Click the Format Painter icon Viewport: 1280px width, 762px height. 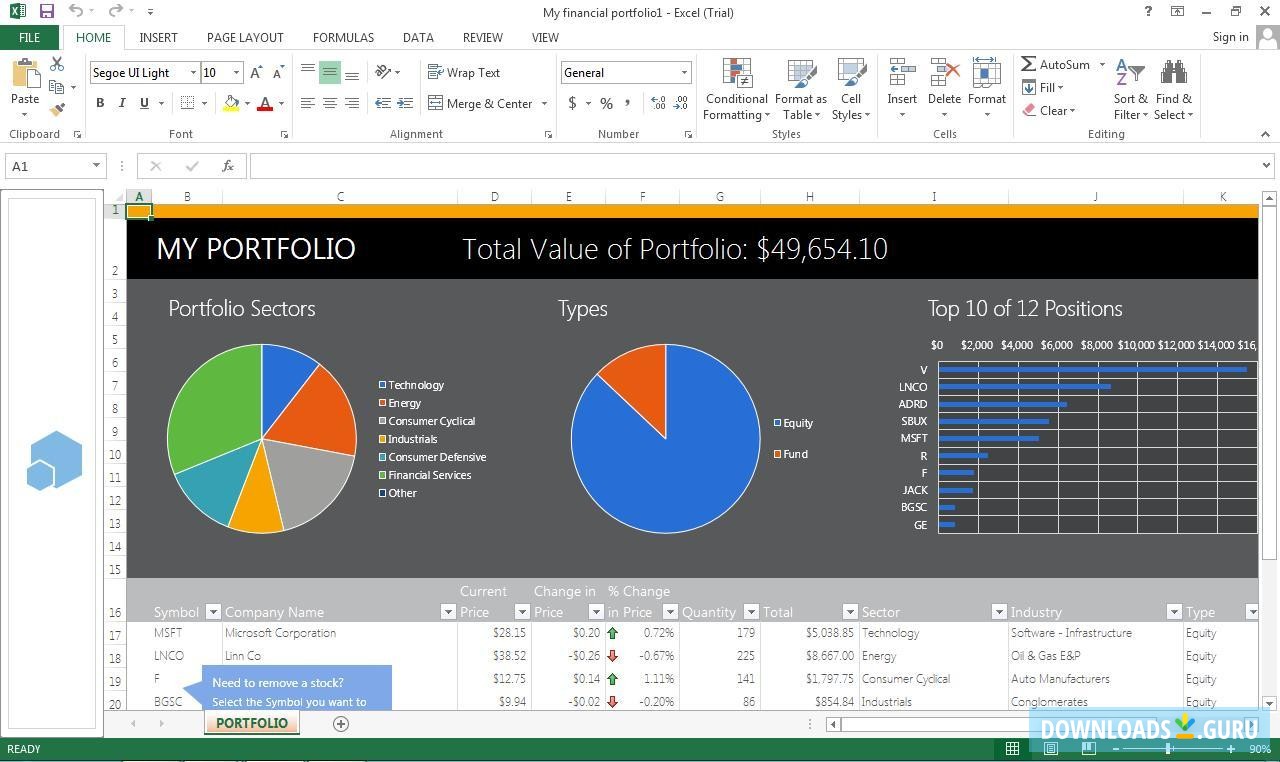(57, 109)
